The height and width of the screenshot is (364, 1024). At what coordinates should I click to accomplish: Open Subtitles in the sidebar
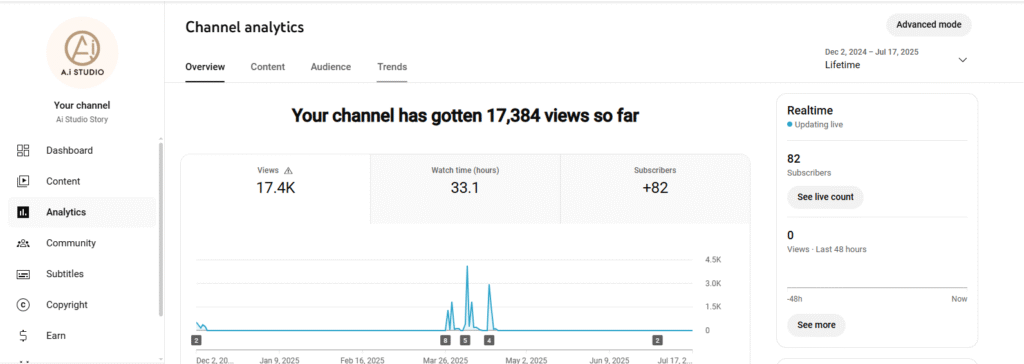pos(82,274)
